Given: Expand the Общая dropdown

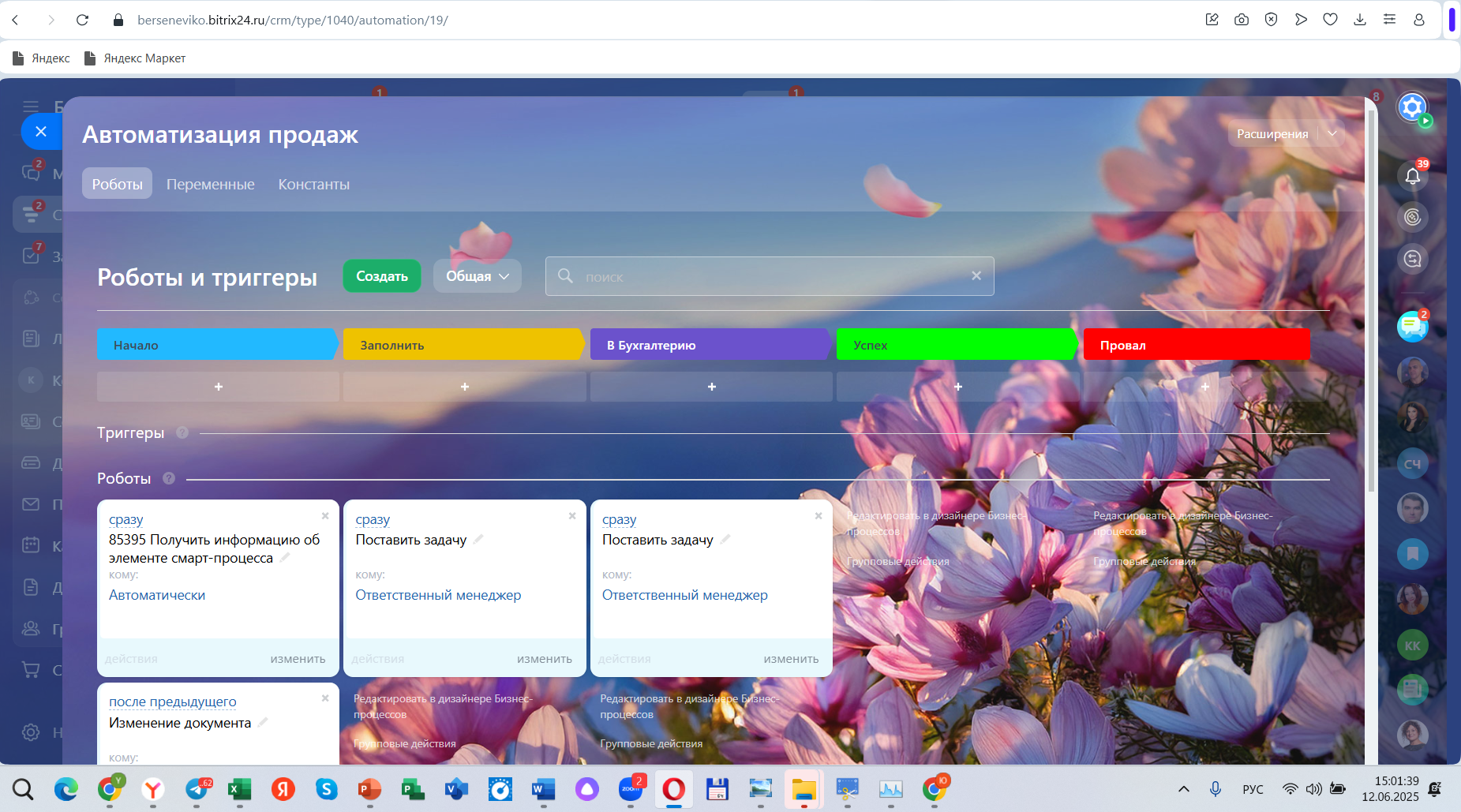Looking at the screenshot, I should pyautogui.click(x=477, y=276).
